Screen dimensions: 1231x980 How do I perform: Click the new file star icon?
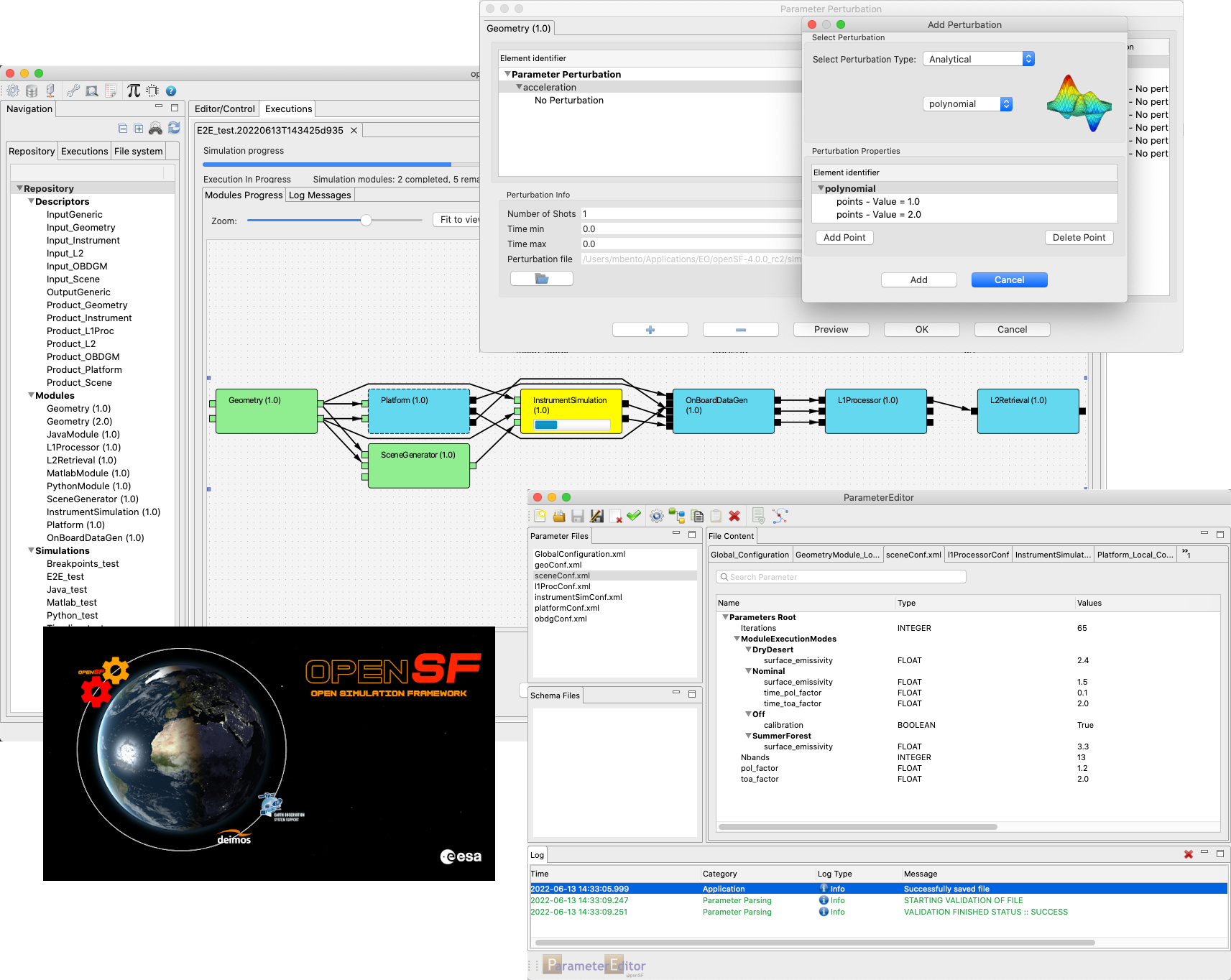(540, 516)
